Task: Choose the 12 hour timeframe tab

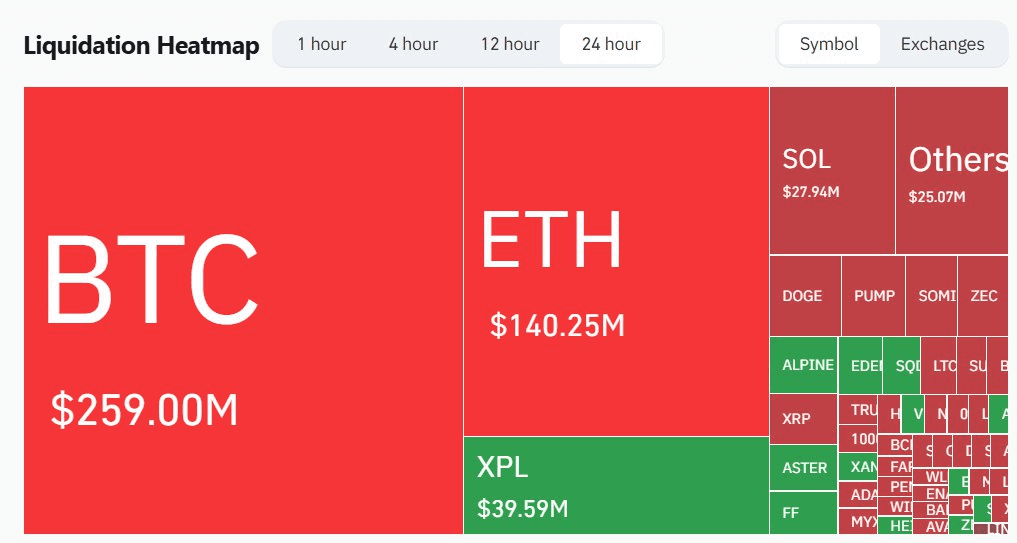Action: (x=510, y=44)
